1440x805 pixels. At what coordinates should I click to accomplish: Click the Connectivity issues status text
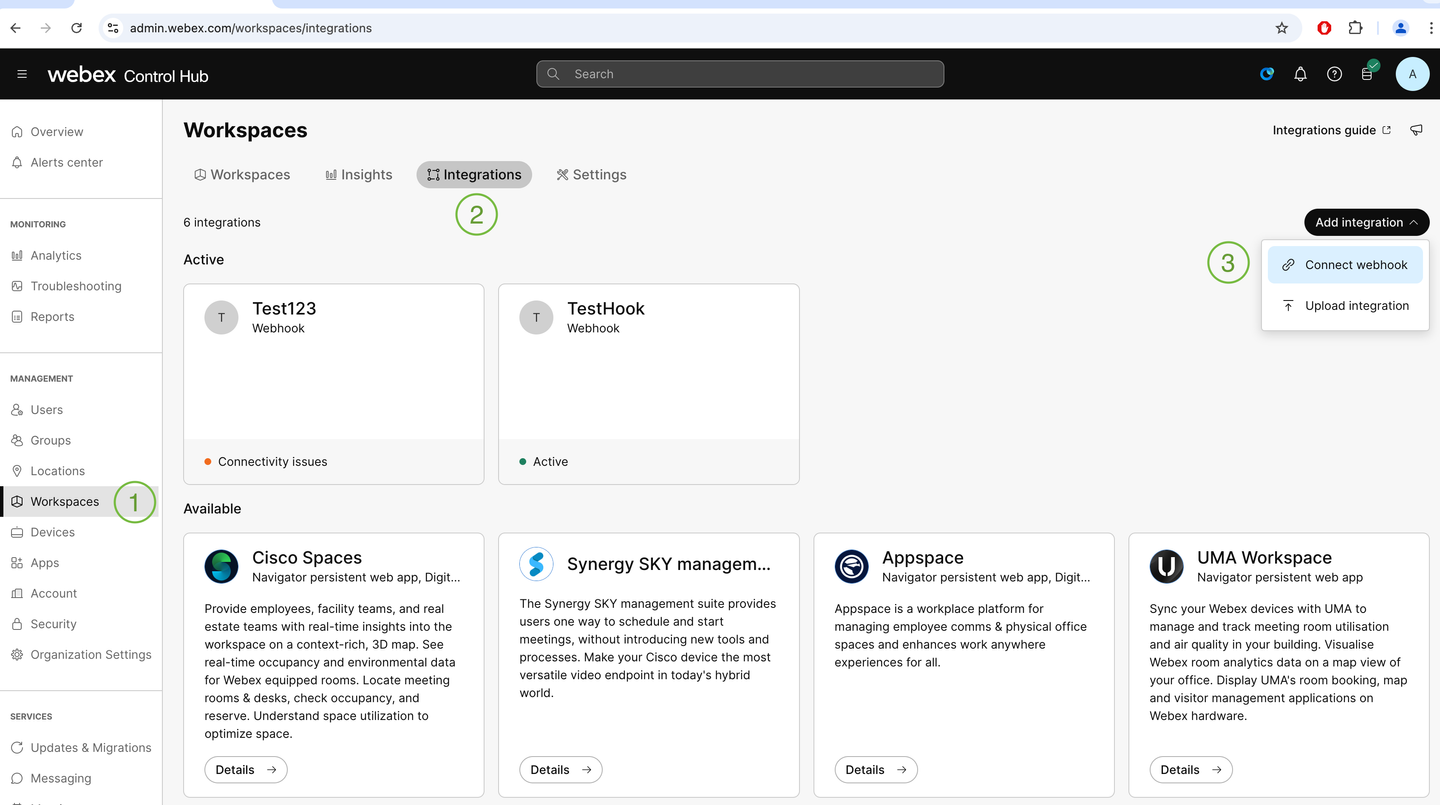click(x=273, y=462)
